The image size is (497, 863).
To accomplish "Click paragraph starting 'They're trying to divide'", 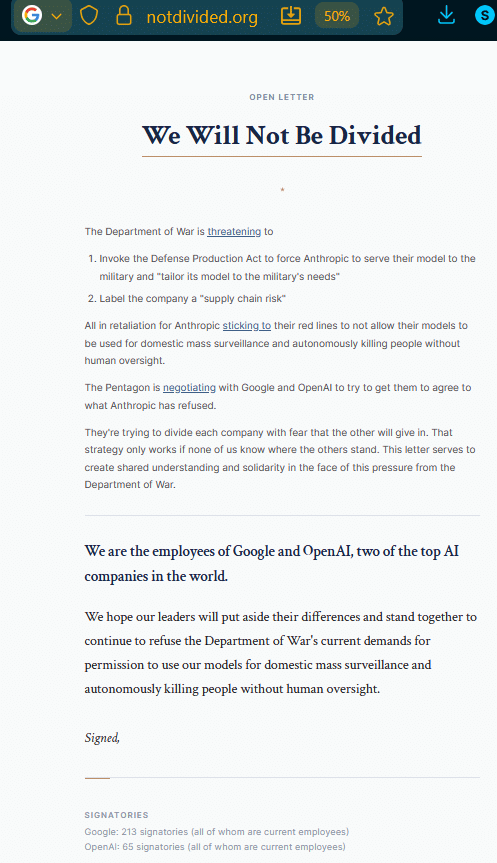I will coord(280,458).
